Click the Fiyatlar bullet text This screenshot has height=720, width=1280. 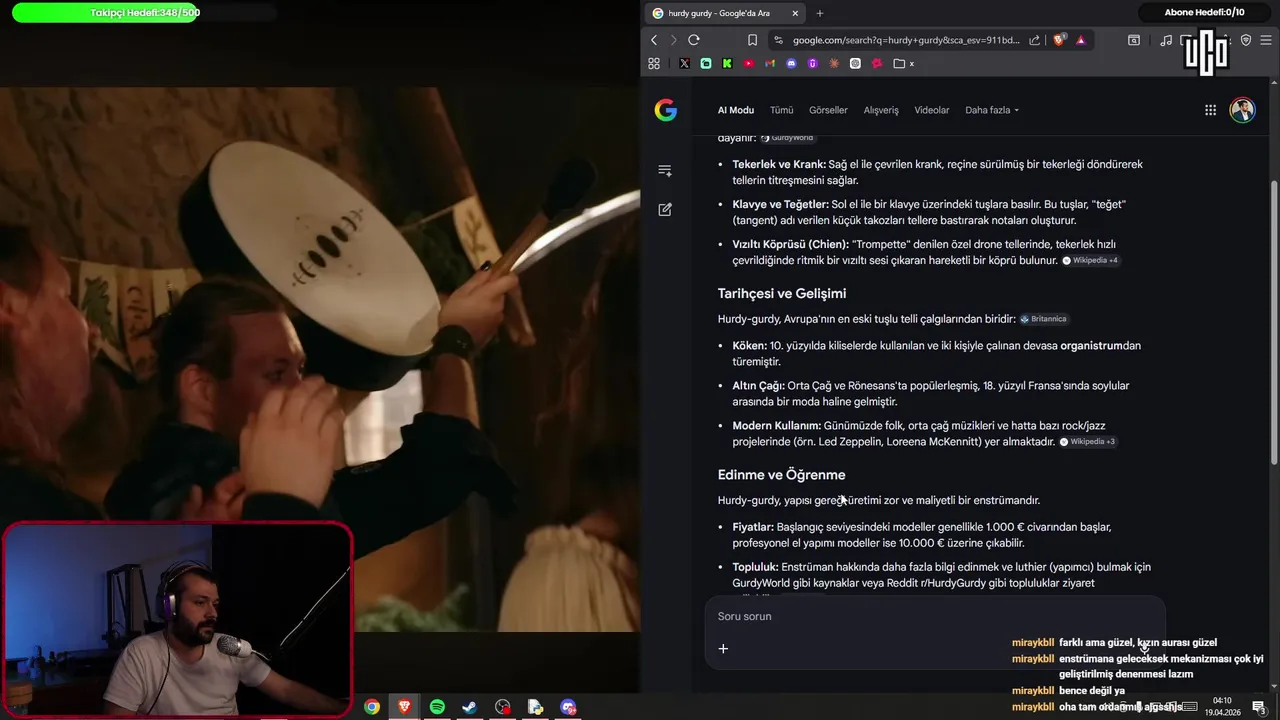921,535
